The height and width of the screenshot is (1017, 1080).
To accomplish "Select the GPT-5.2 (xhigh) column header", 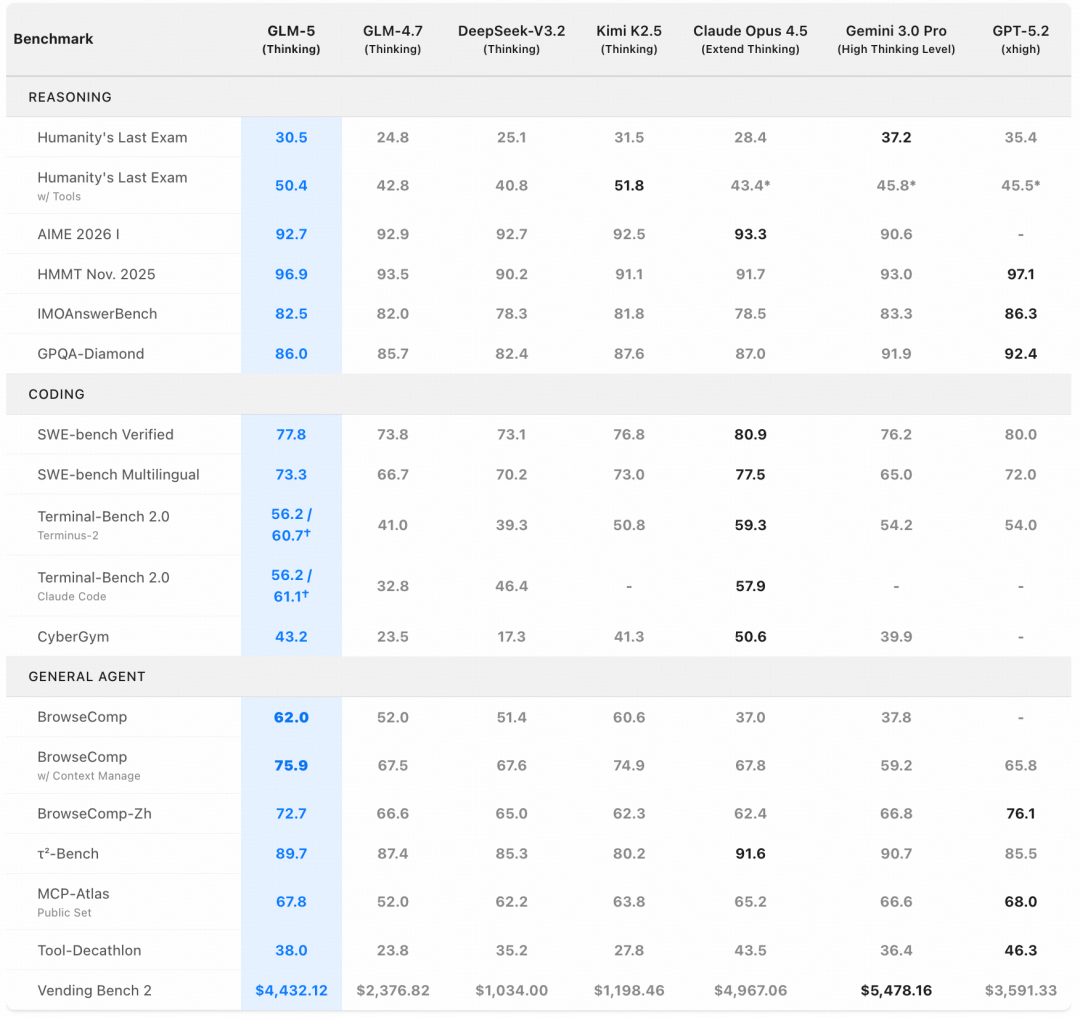I will tap(1020, 39).
